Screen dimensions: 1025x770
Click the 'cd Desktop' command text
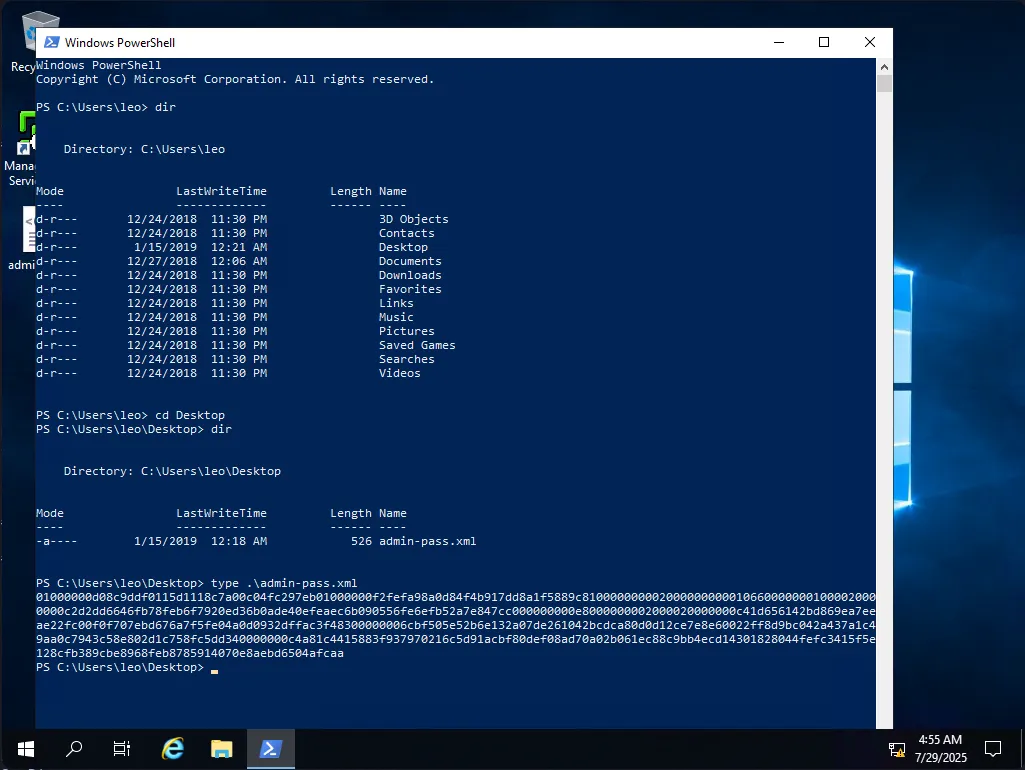click(x=190, y=415)
